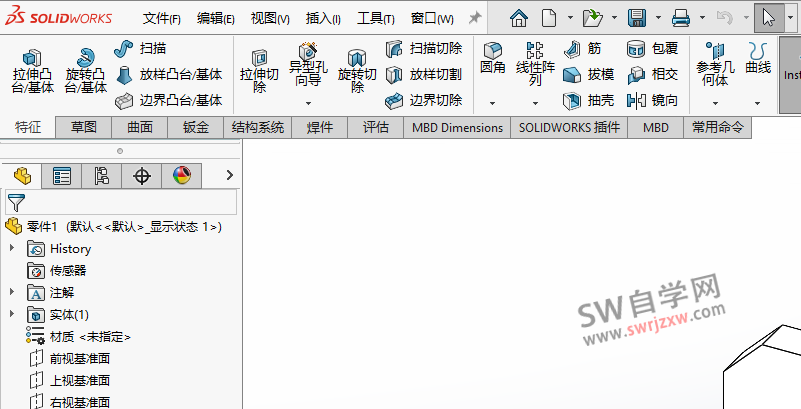
Task: Select the 拔模 draft tool
Action: (588, 75)
